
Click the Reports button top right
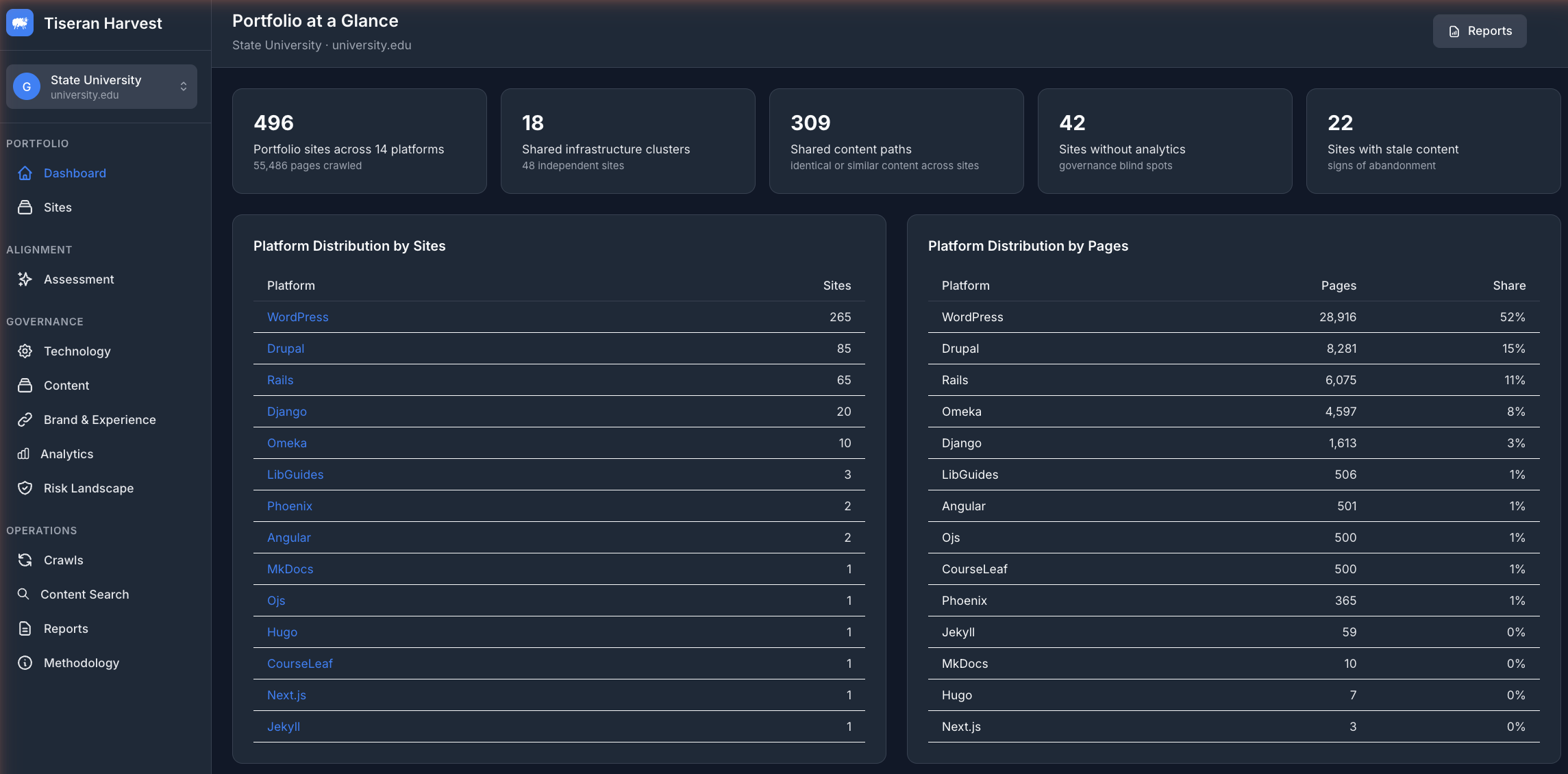click(1479, 31)
